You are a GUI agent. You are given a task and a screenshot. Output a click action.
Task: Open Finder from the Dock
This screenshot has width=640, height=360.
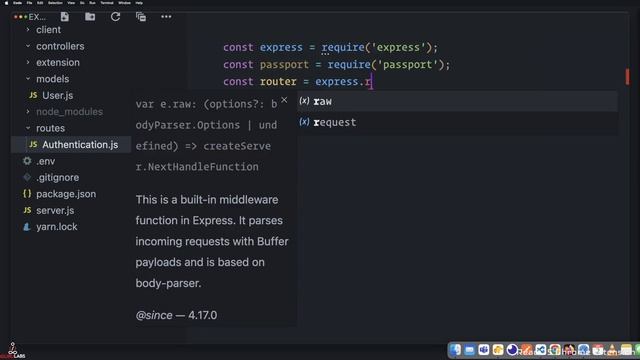point(455,350)
